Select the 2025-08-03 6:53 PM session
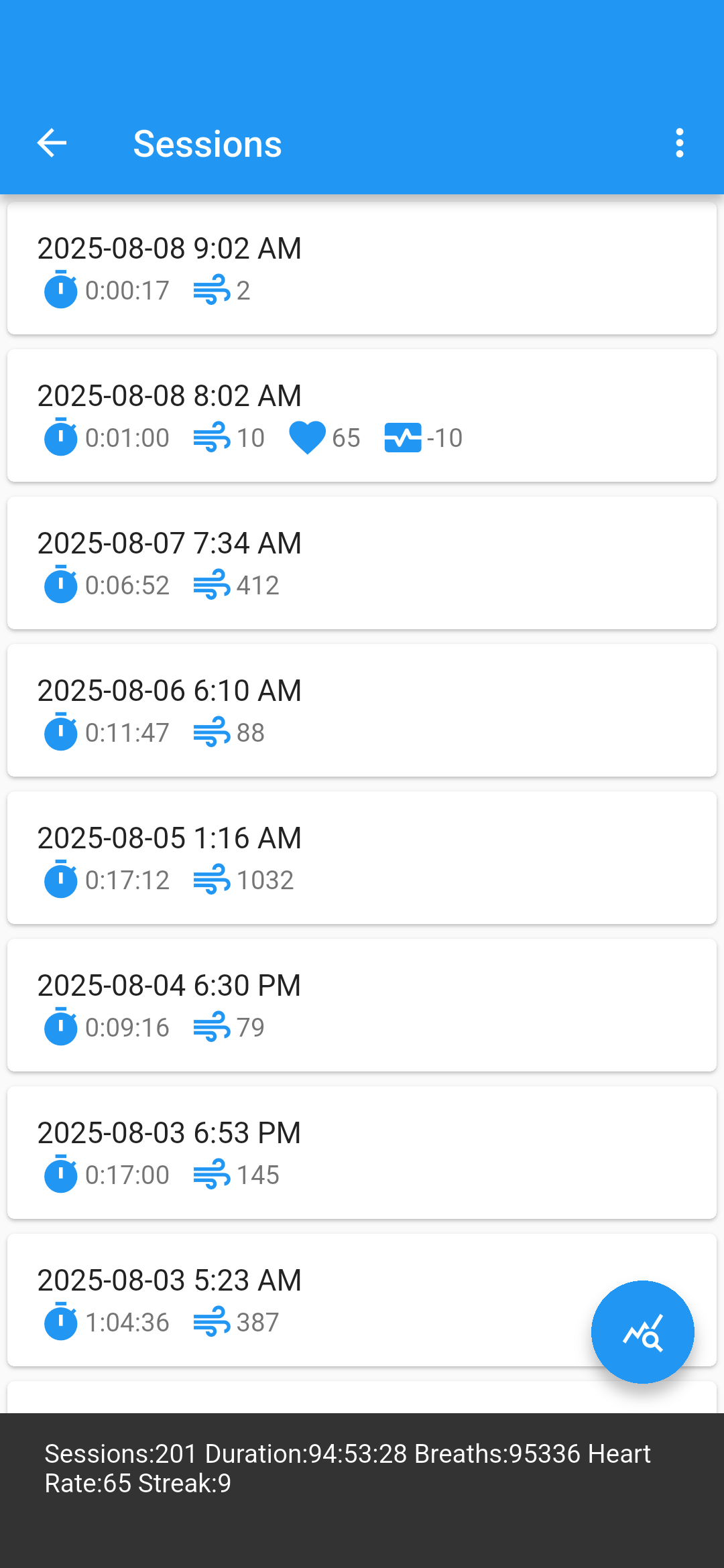Image resolution: width=724 pixels, height=1568 pixels. click(x=362, y=1152)
